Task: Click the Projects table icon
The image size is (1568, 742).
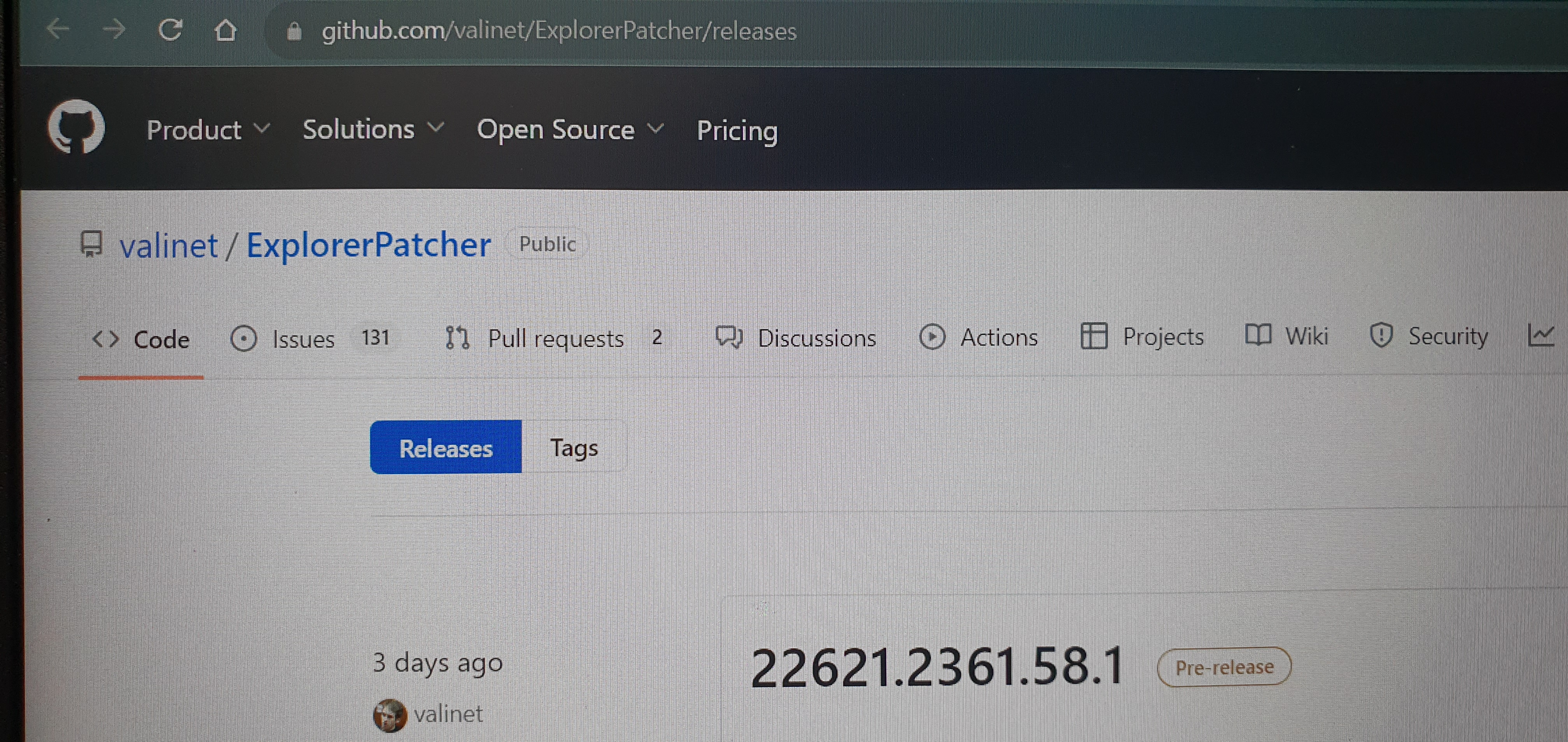Action: pos(1094,336)
